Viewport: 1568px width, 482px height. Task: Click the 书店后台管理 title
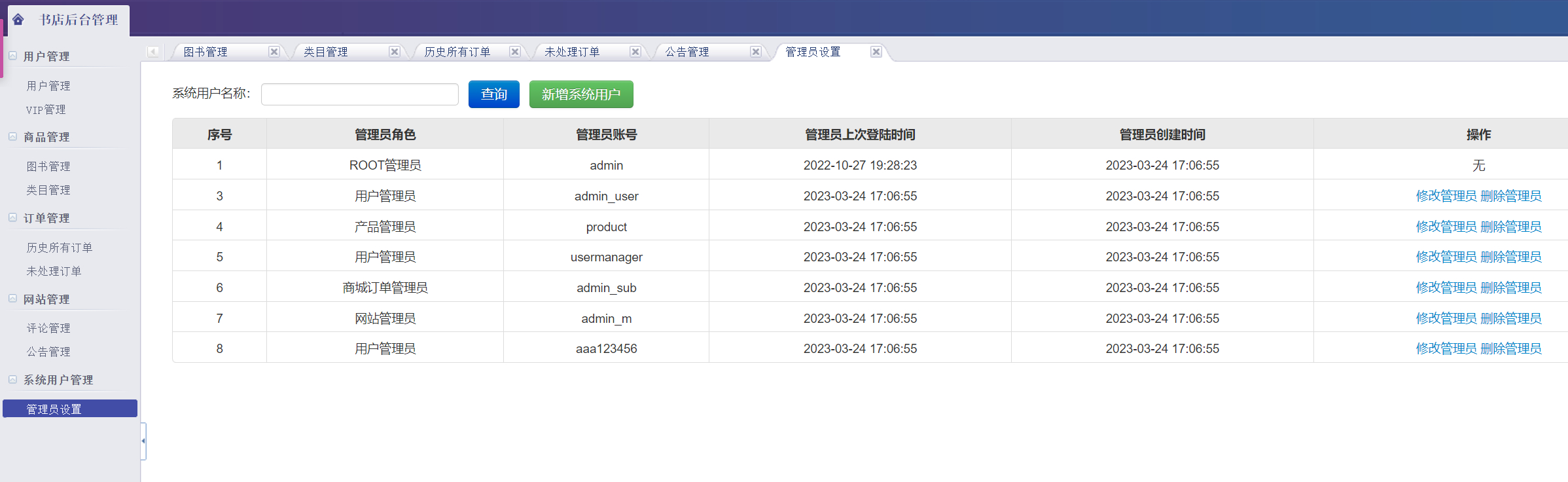coord(79,20)
